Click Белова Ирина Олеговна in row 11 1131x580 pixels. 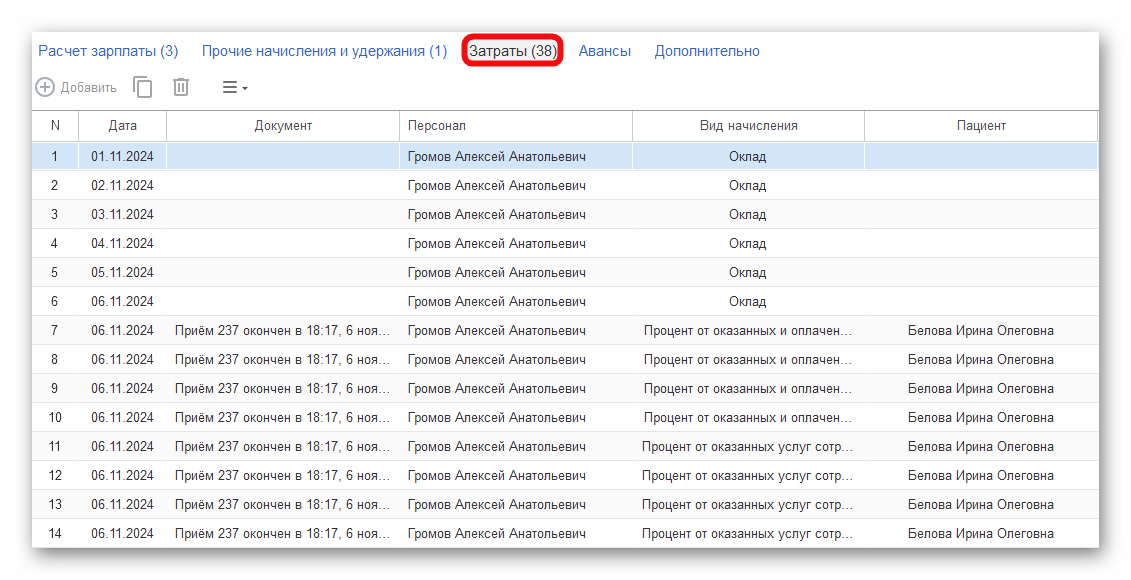point(980,447)
